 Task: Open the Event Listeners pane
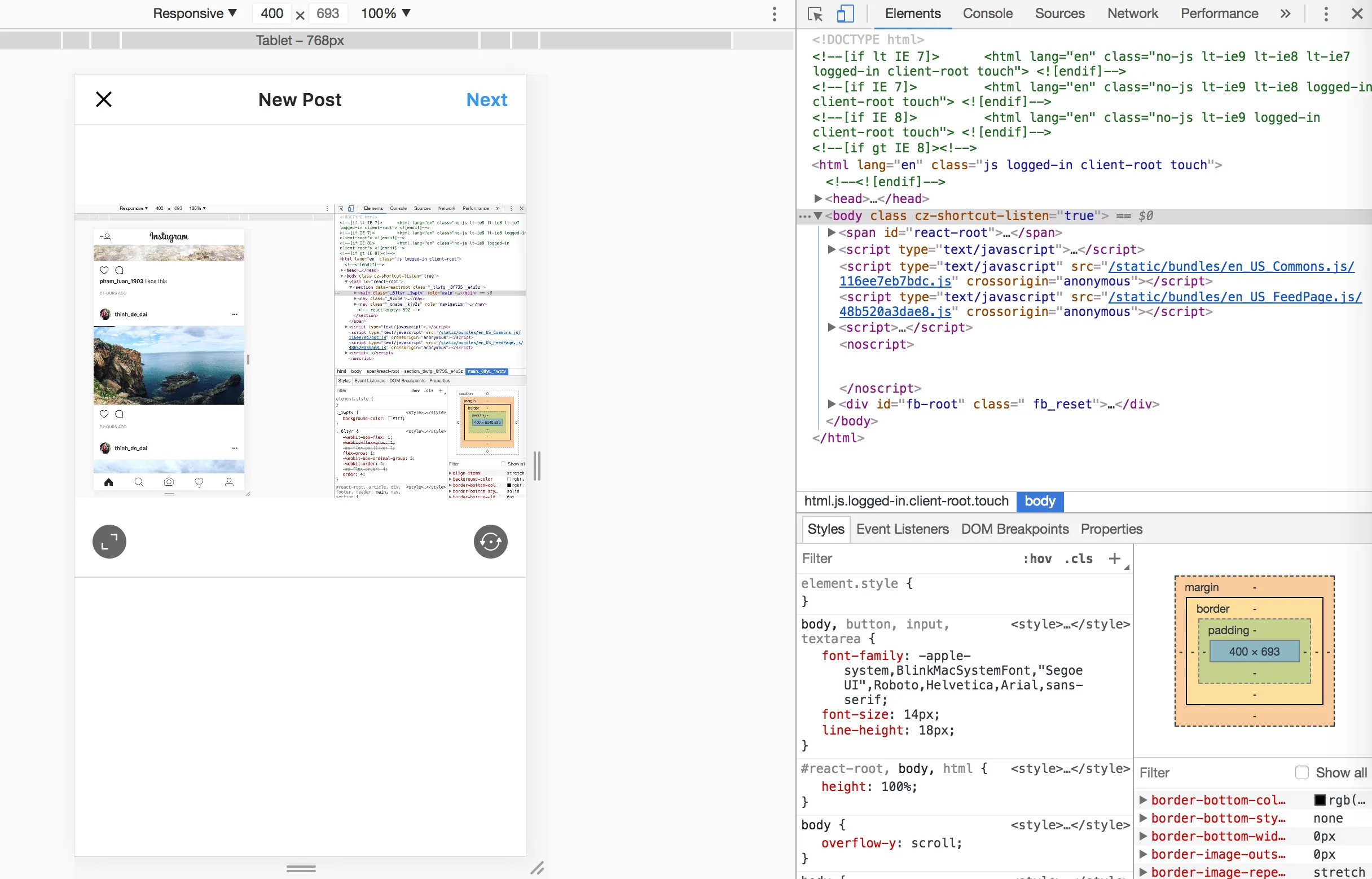(x=902, y=529)
